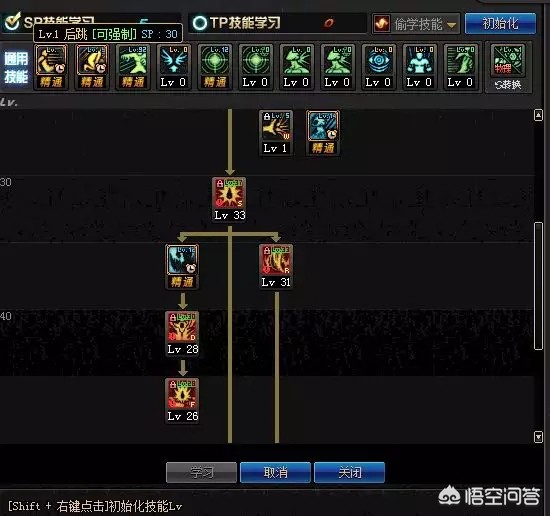This screenshot has width=550, height=516.
Task: Click the physical 转换 conversion skill icon
Action: 508,60
